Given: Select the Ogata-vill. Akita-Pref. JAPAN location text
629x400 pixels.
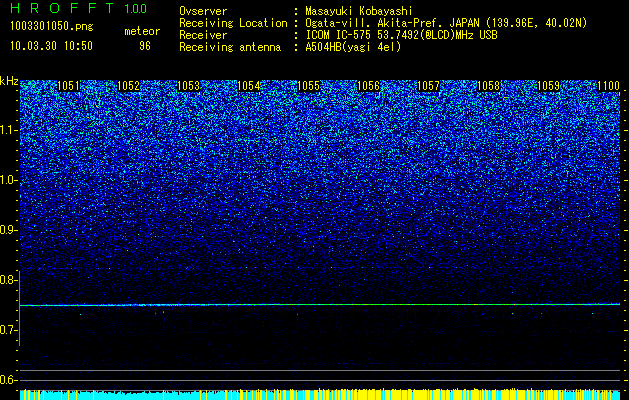Looking at the screenshot, I should [448, 23].
